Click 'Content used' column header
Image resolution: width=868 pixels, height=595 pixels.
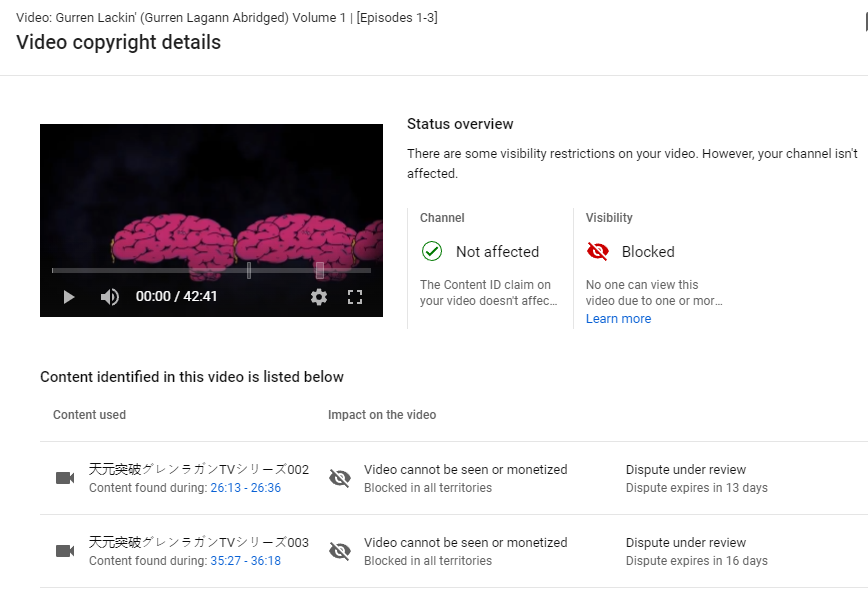coord(89,415)
